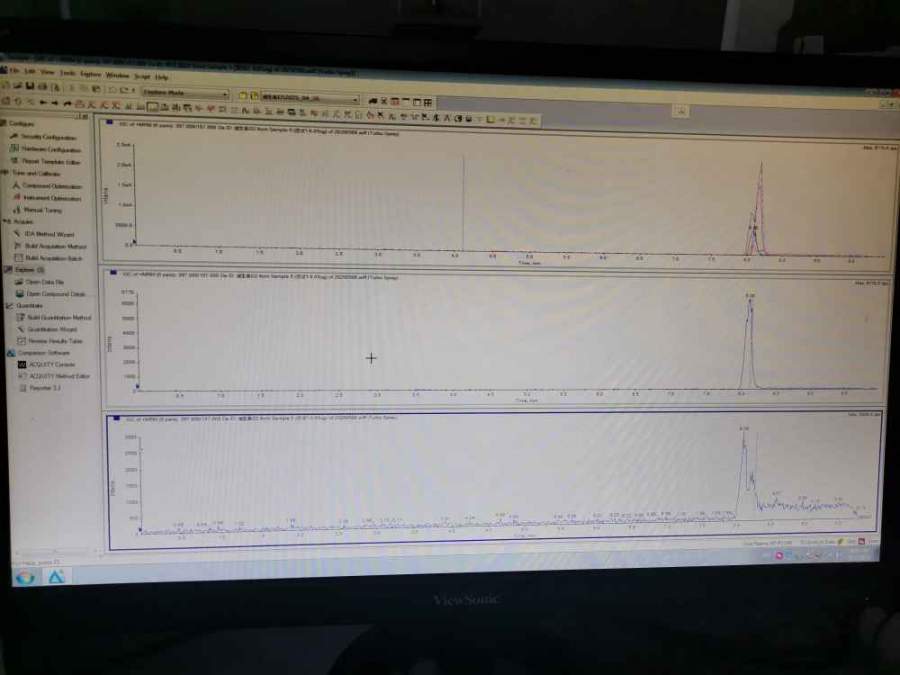Image resolution: width=900 pixels, height=675 pixels.
Task: Open the ACQUITY Console
Action: coord(52,365)
